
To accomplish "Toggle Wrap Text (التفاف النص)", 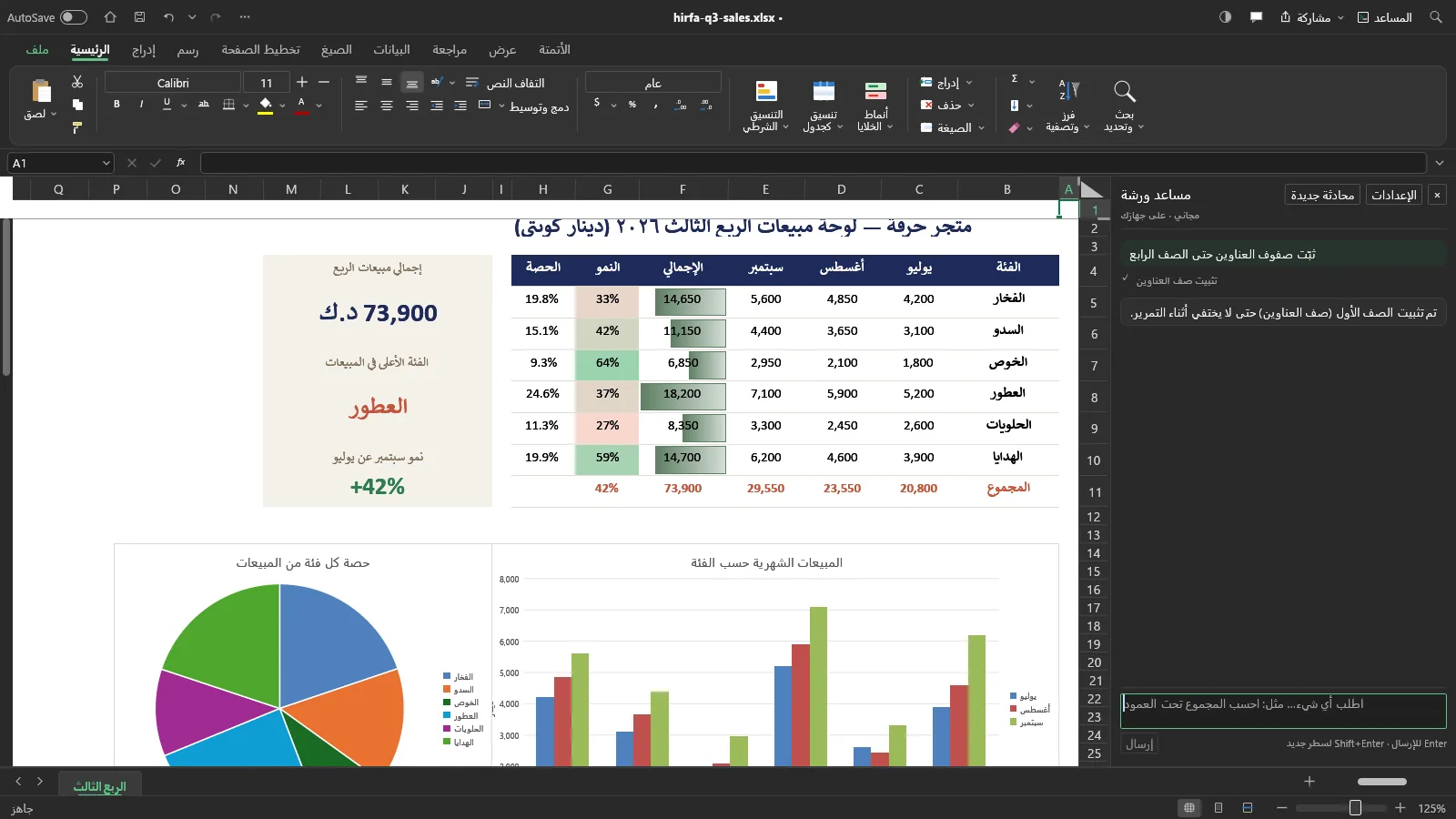I will tap(505, 83).
